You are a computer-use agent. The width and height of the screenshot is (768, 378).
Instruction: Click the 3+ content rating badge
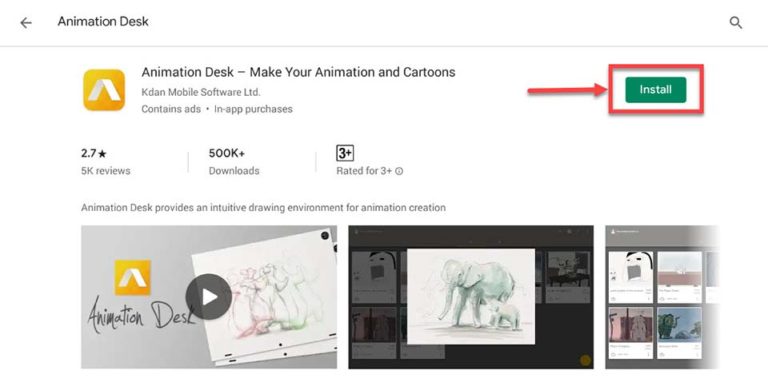point(345,153)
